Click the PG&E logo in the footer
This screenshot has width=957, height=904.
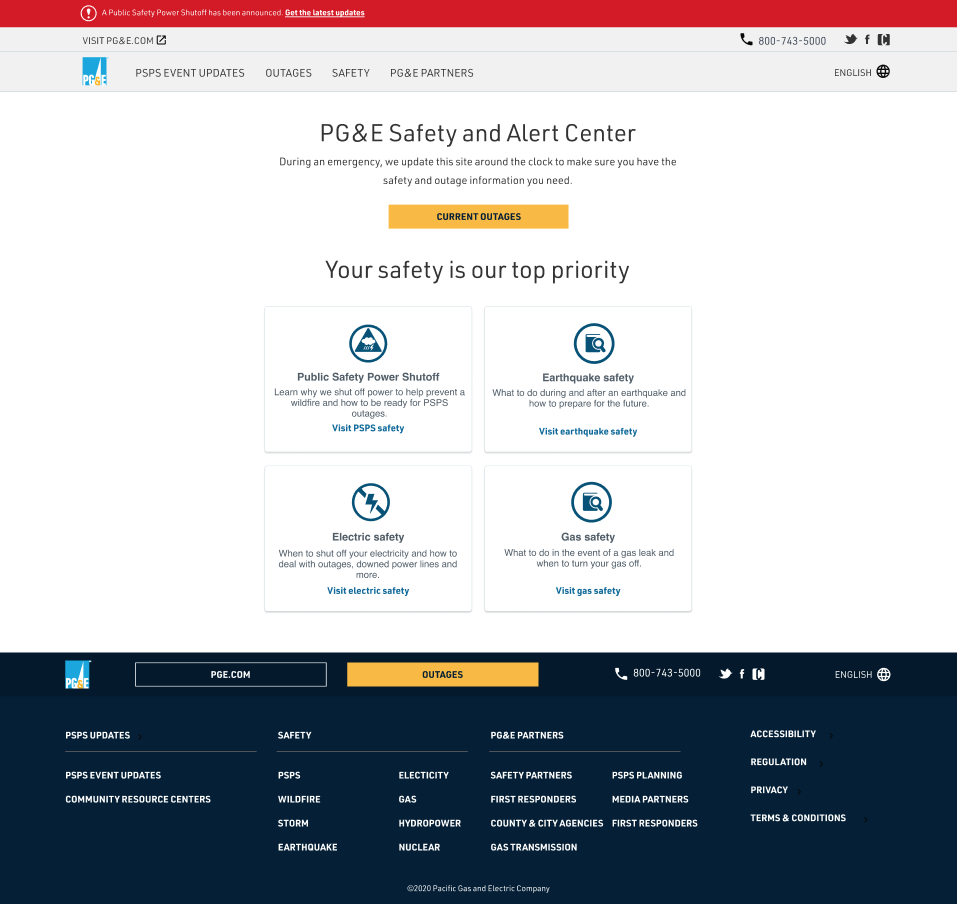(x=78, y=674)
